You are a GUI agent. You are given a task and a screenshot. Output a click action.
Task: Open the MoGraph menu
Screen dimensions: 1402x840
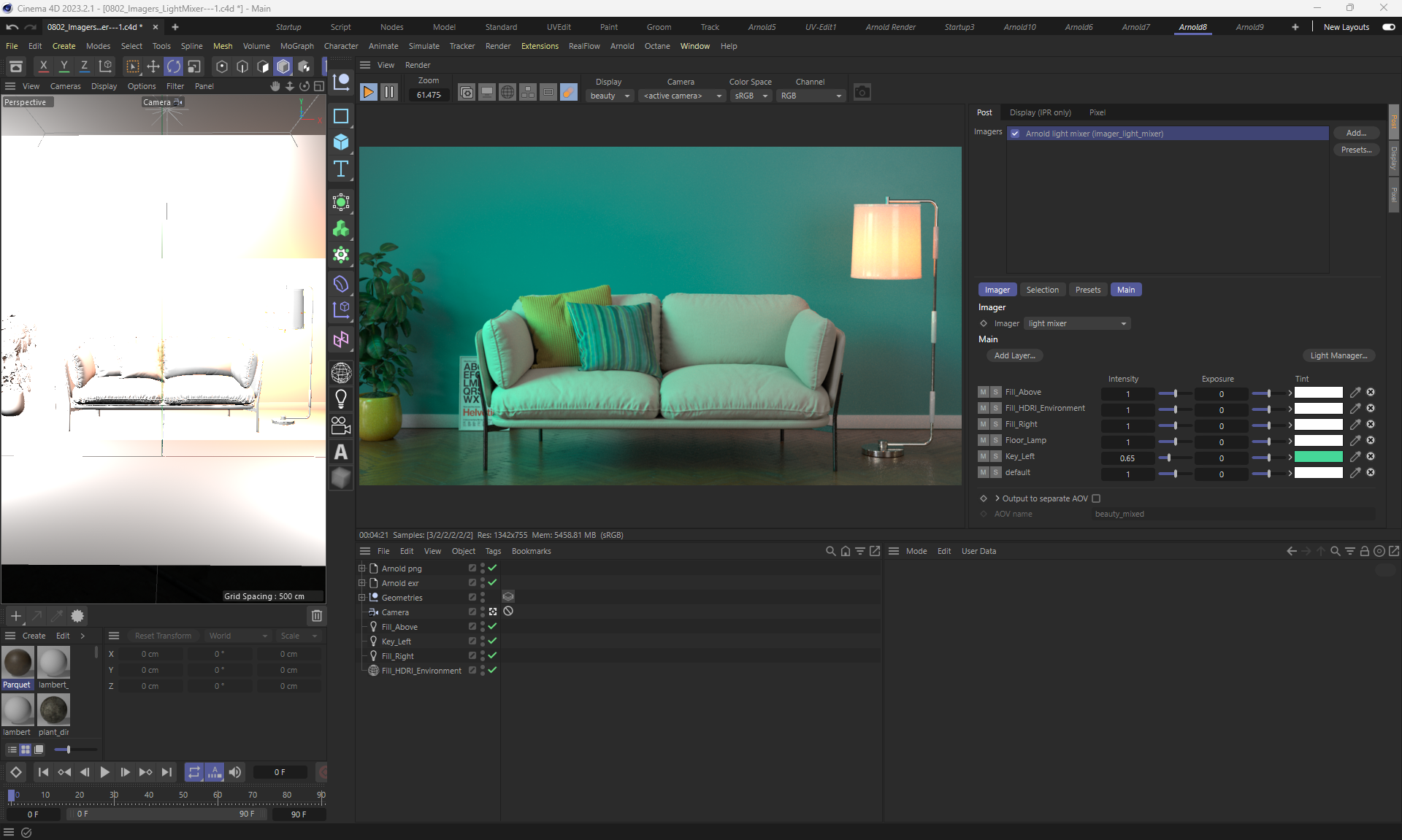[296, 46]
